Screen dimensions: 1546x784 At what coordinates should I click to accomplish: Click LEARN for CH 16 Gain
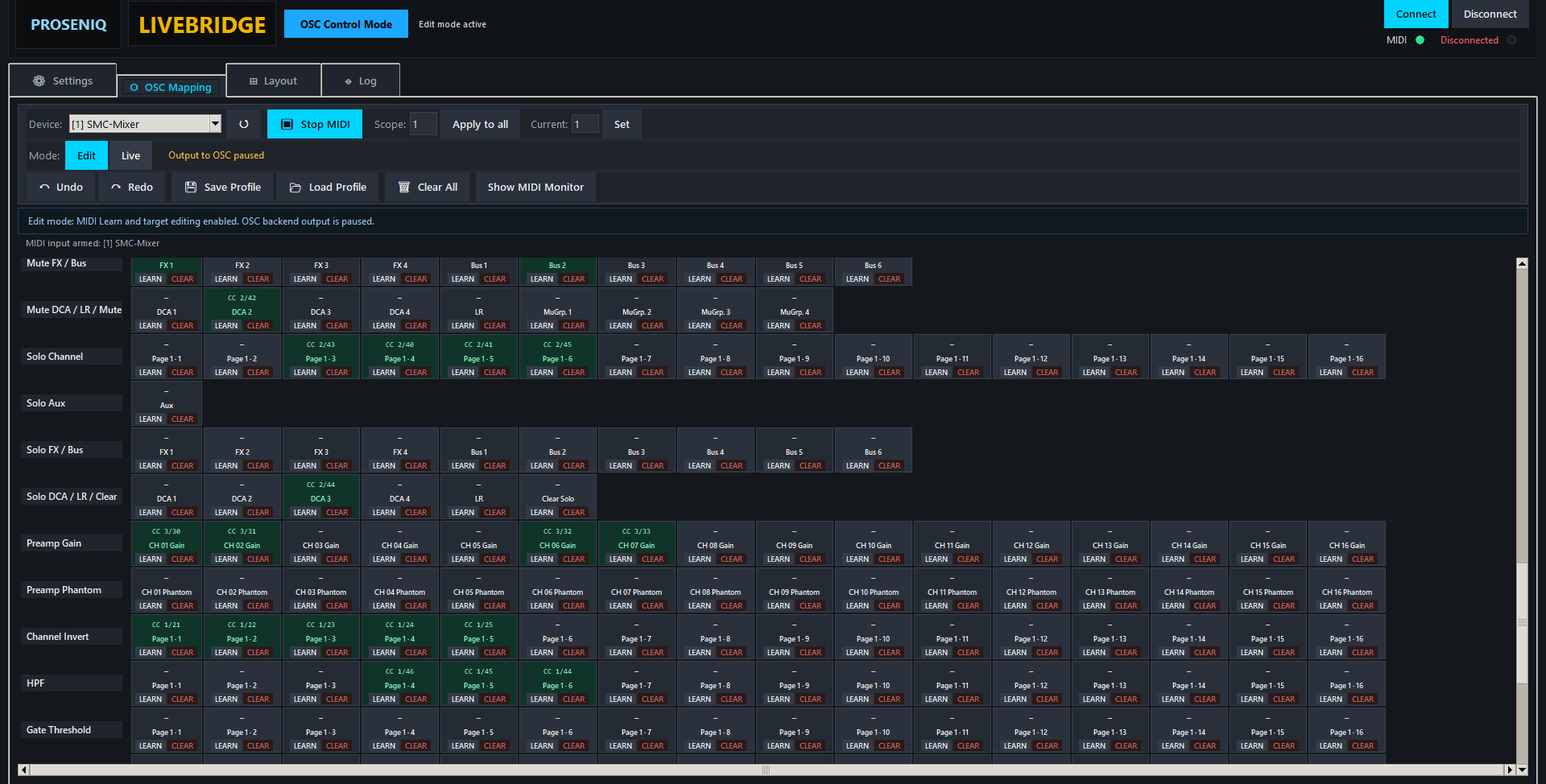point(1331,559)
